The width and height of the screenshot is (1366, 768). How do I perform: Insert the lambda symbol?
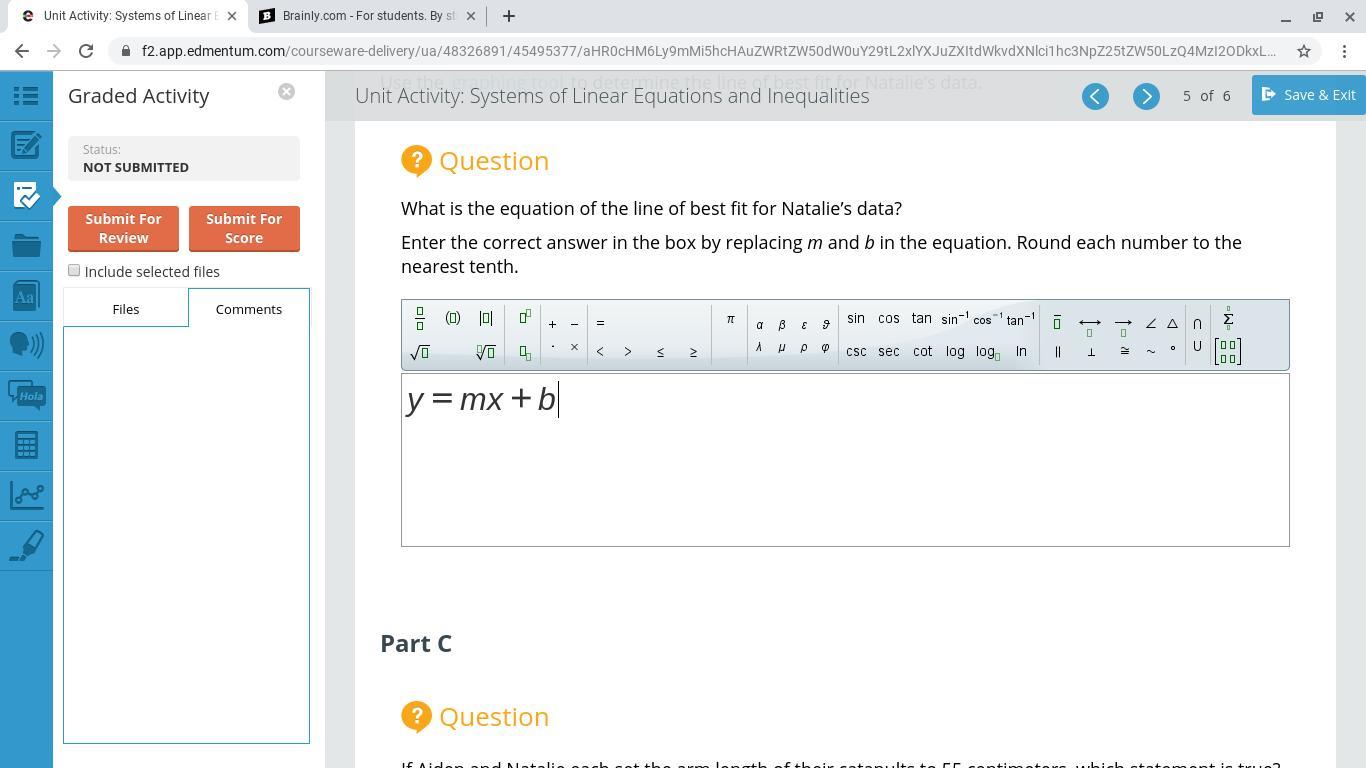pos(760,347)
